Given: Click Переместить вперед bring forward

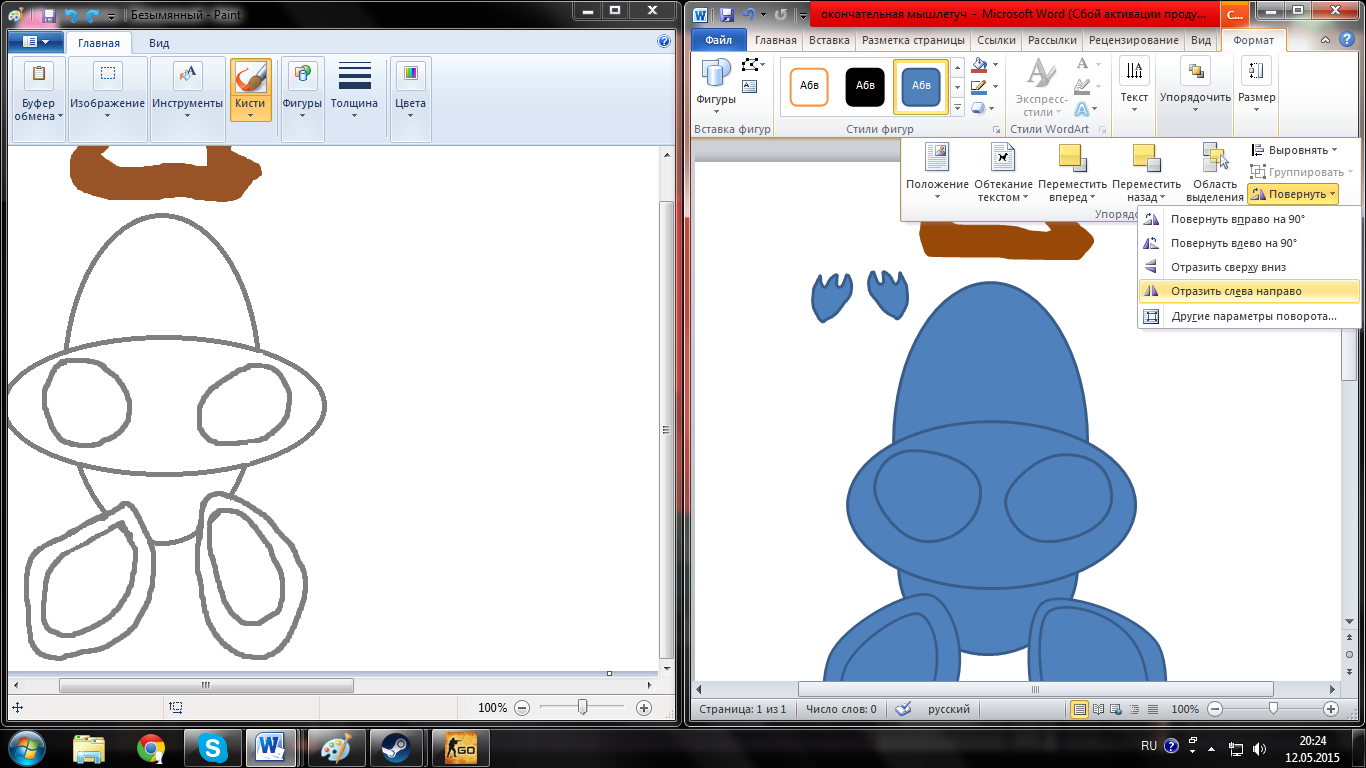Looking at the screenshot, I should (1072, 171).
